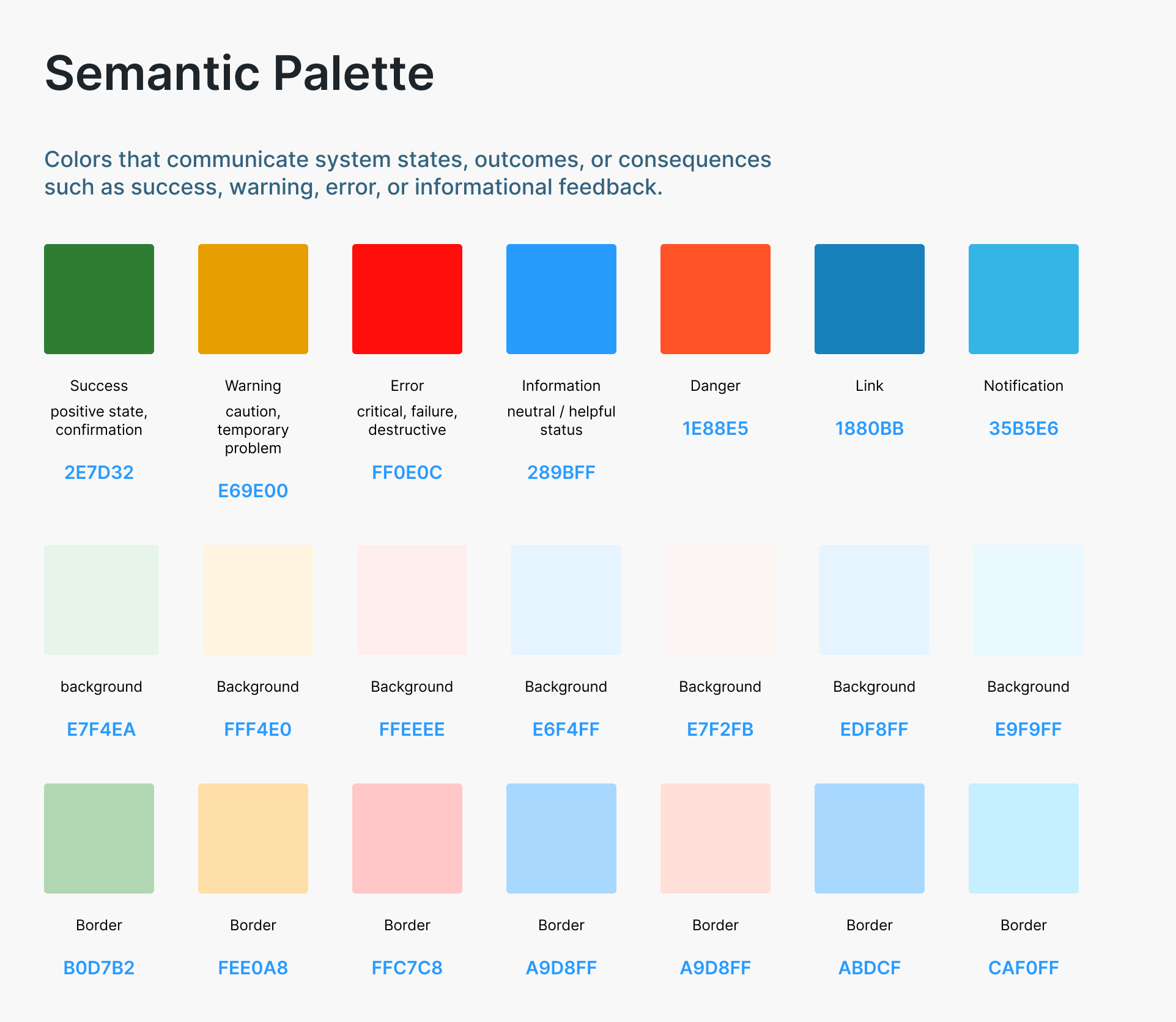Viewport: 1176px width, 1022px height.
Task: Click the Semantic Palette heading
Action: coord(239,74)
